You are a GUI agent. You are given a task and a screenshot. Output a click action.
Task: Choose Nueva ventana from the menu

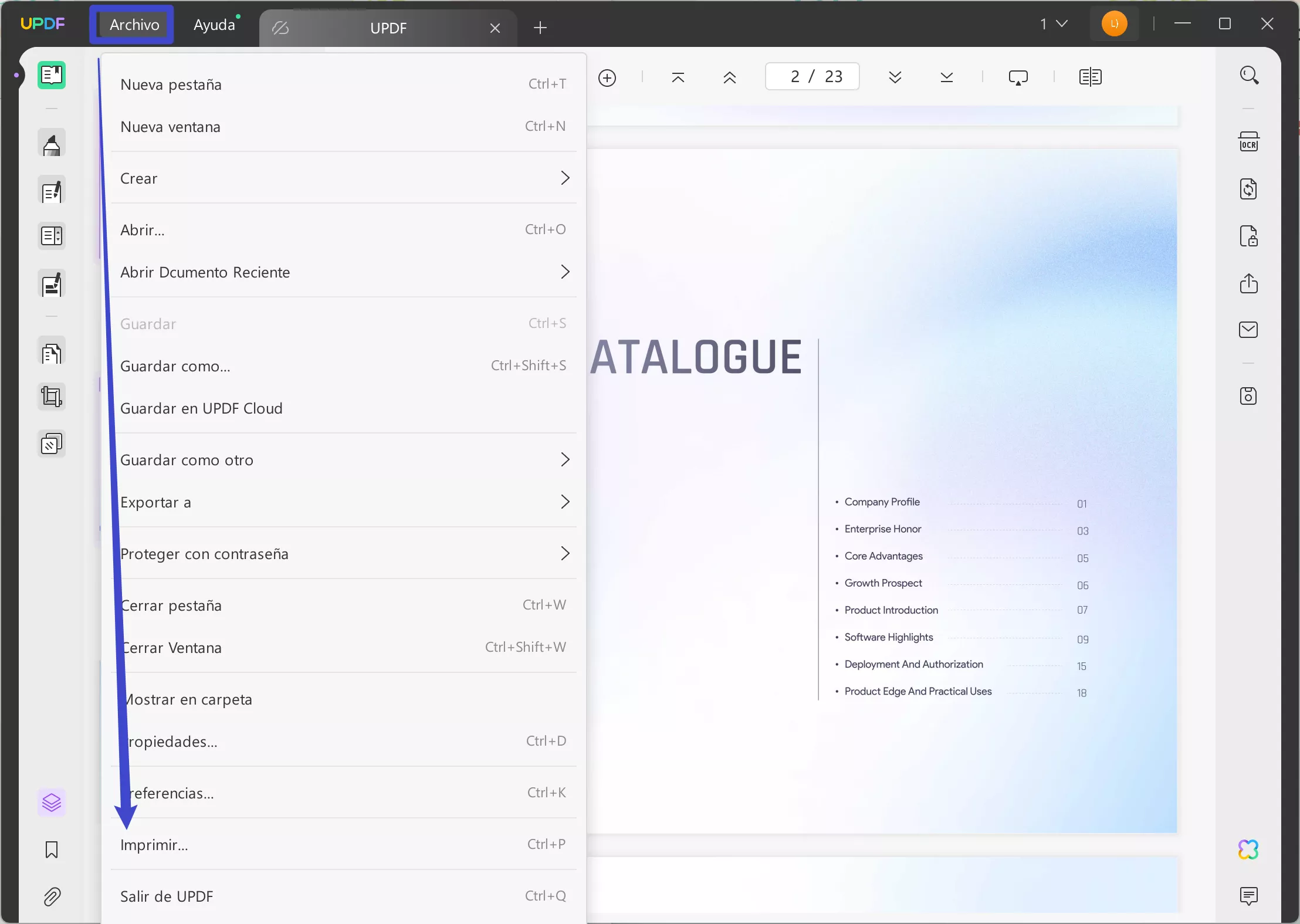click(344, 127)
